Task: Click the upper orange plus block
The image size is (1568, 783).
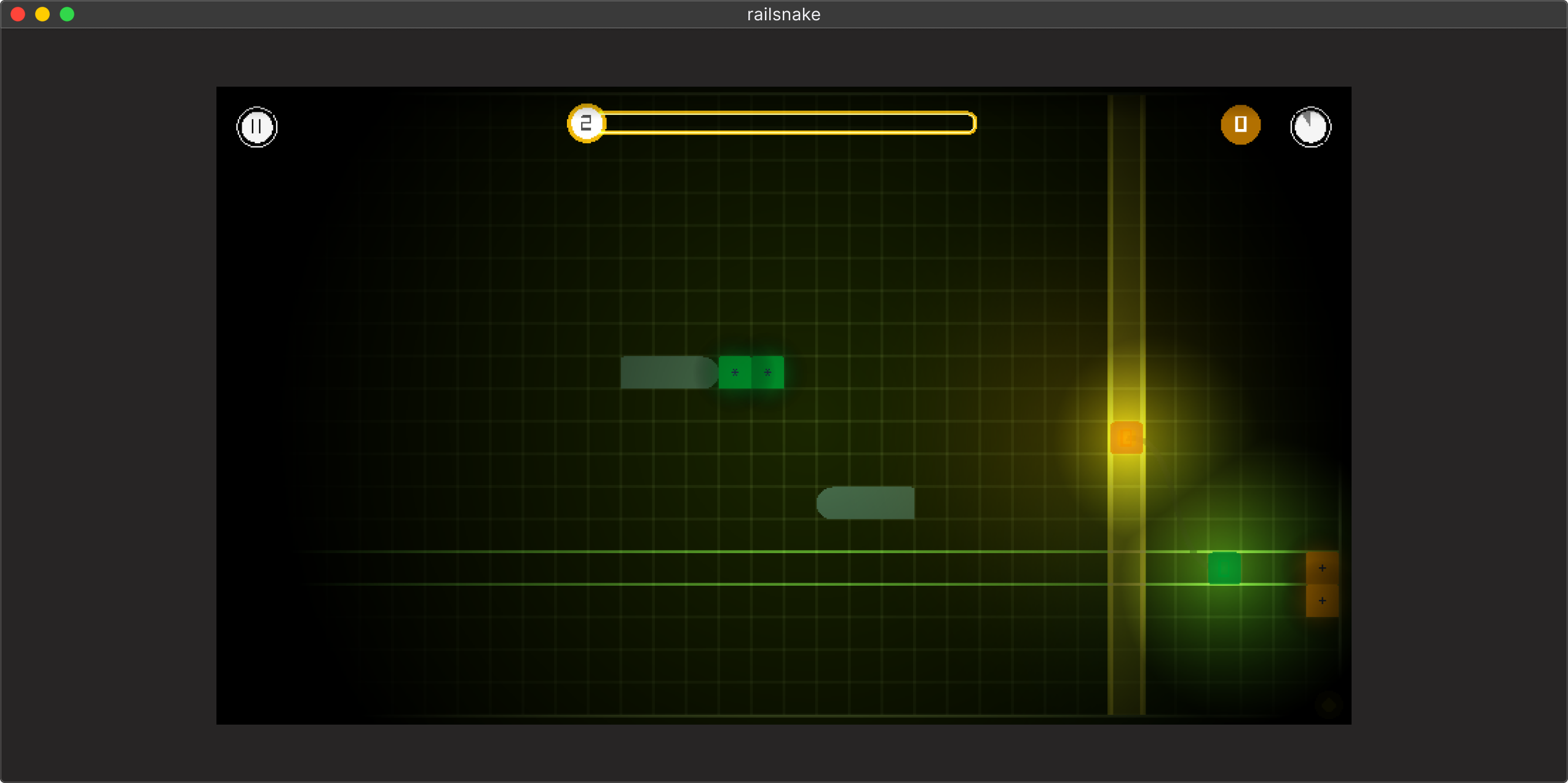Action: pos(1322,568)
